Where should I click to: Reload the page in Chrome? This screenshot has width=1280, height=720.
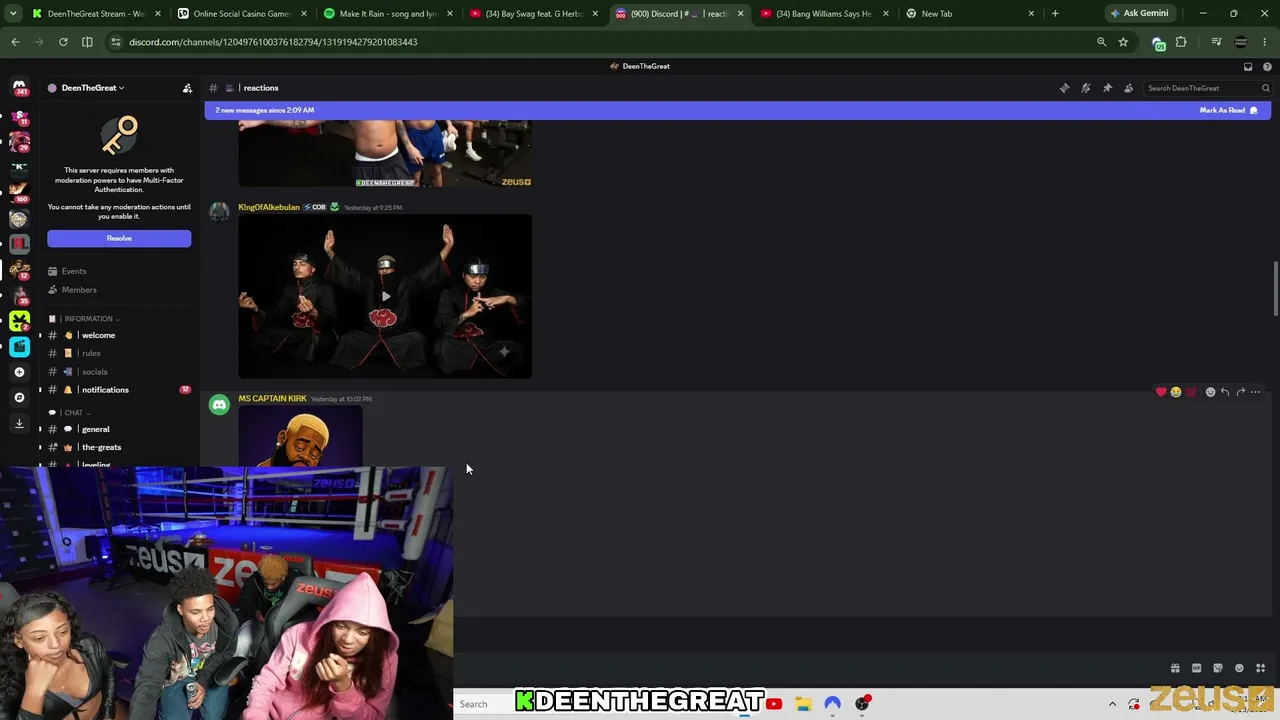tap(63, 42)
